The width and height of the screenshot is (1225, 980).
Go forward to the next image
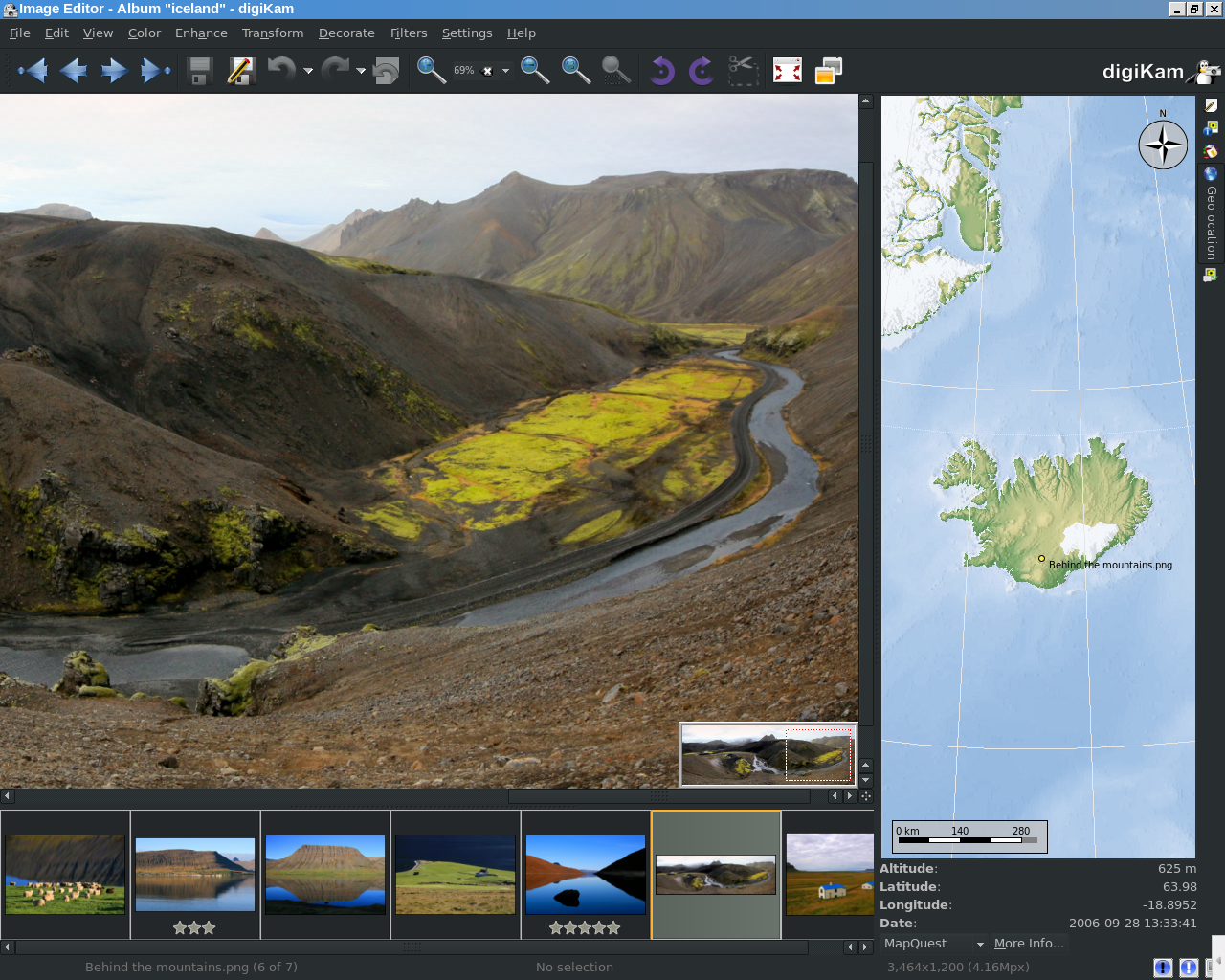click(x=114, y=71)
